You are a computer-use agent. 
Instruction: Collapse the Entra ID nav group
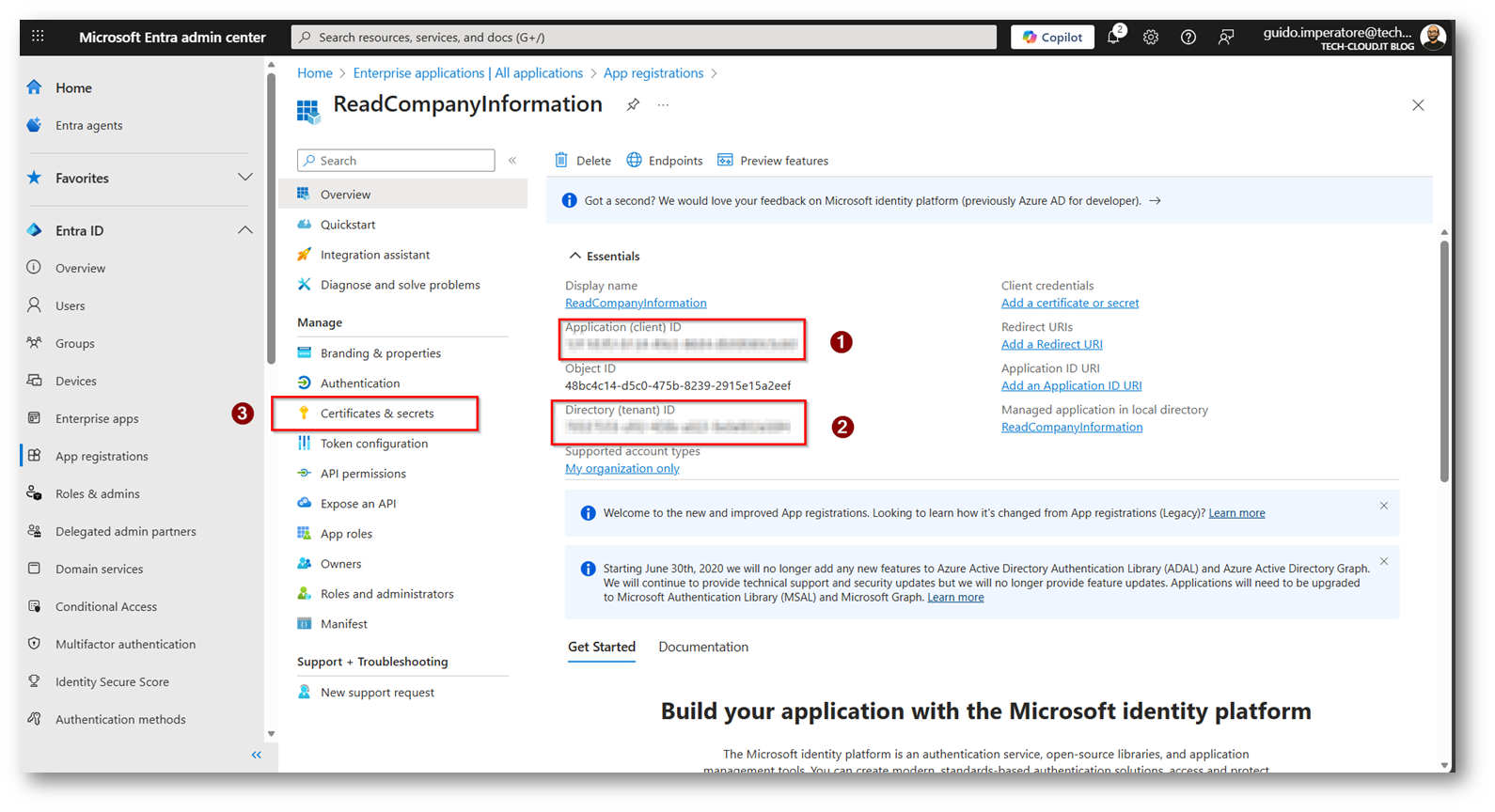[244, 230]
